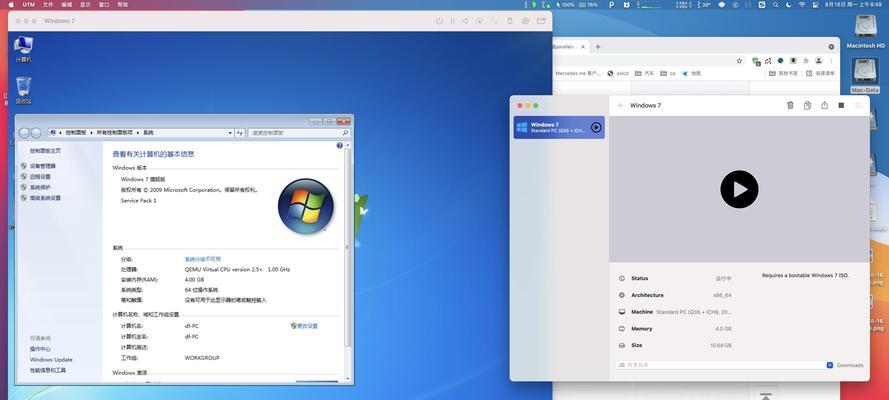Stop the VM with the square stop icon
Image resolution: width=889 pixels, height=400 pixels.
(x=841, y=105)
